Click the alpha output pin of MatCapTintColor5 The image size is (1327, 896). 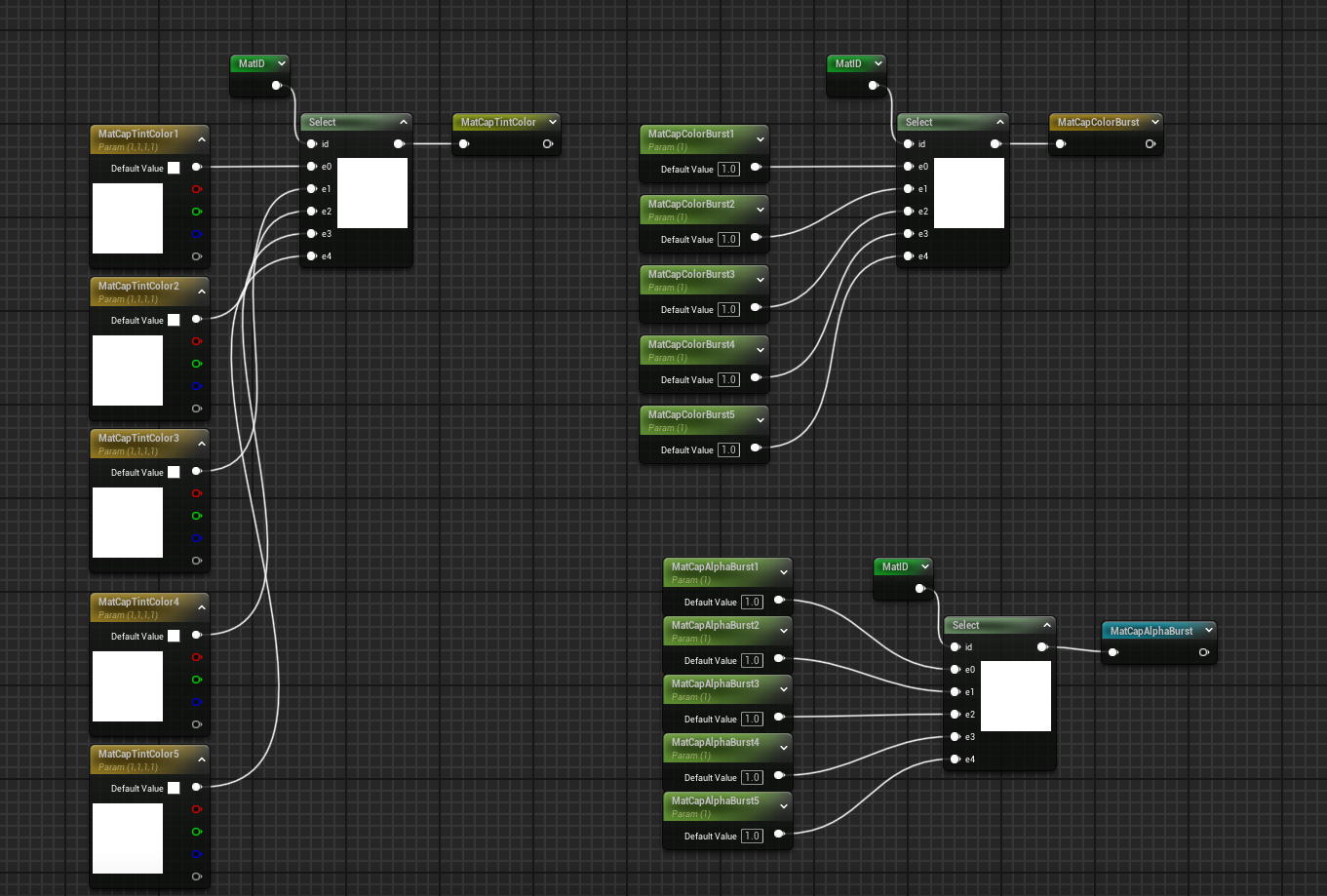[197, 877]
